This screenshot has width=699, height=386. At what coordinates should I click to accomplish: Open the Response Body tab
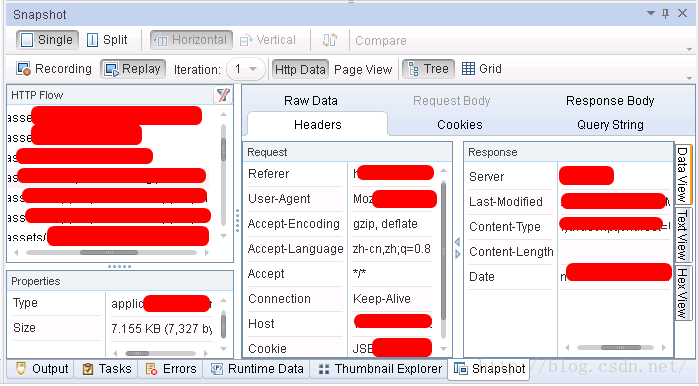pyautogui.click(x=610, y=101)
